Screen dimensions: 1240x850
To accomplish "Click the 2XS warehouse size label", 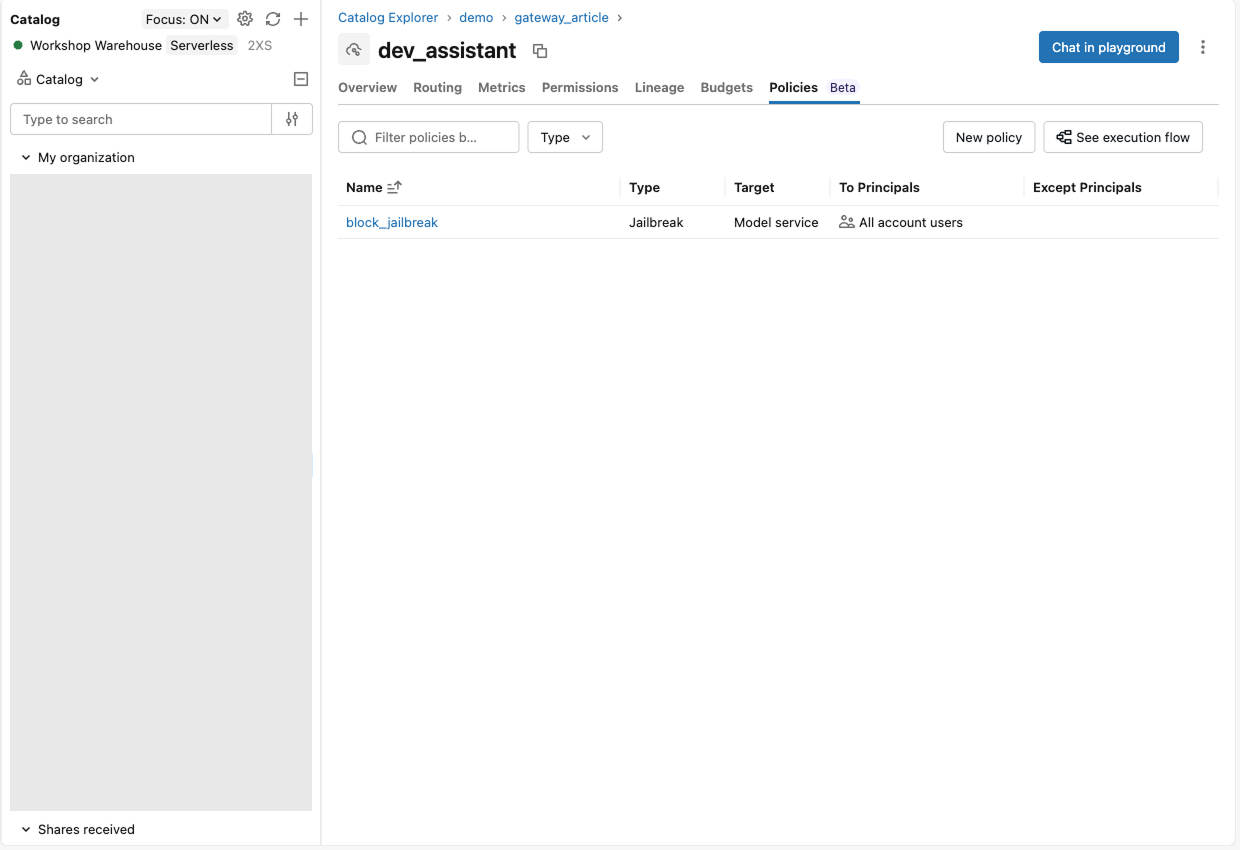I will coord(260,45).
